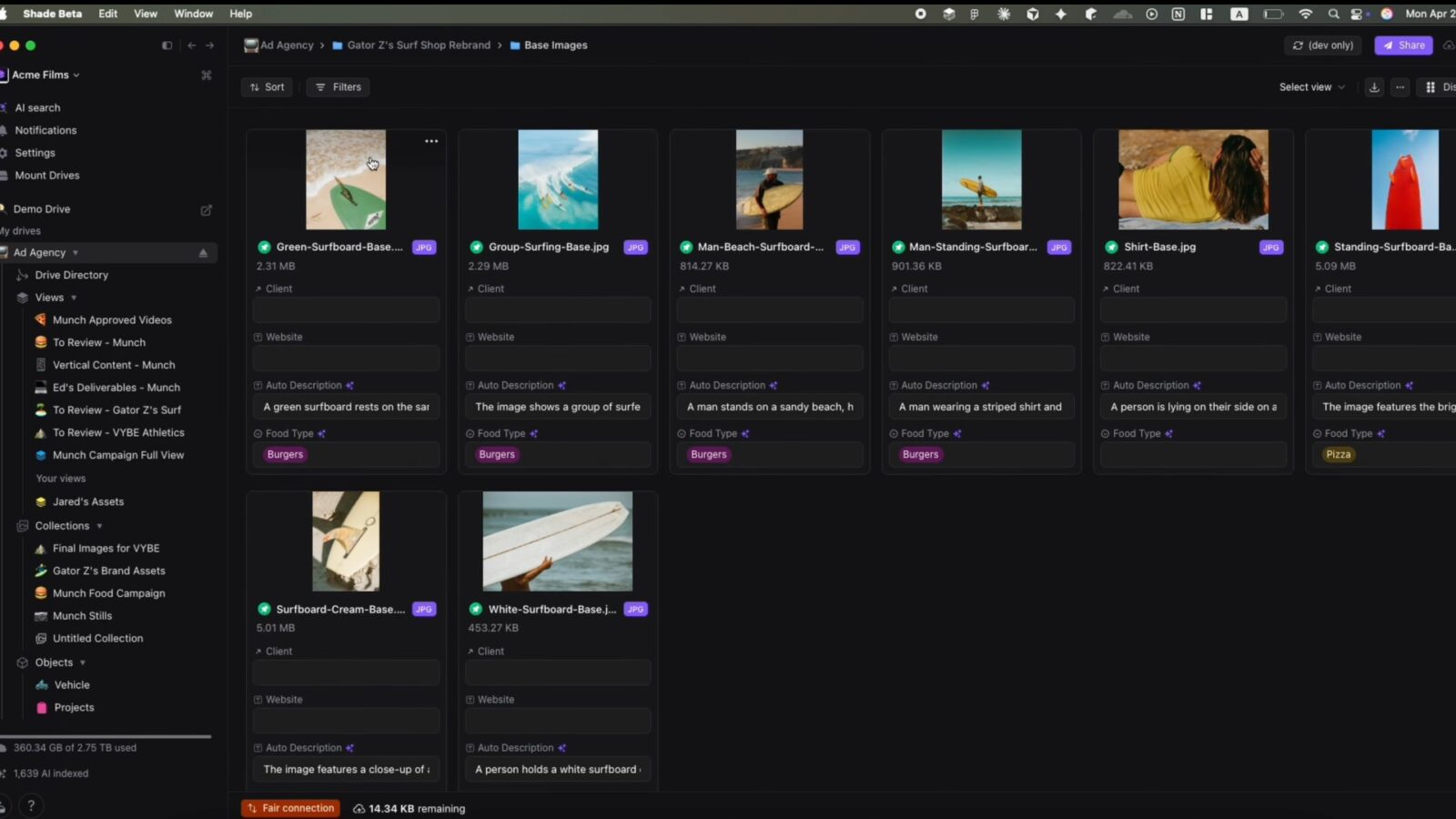The width and height of the screenshot is (1456, 819).
Task: Open the Munch Approved Videos view
Action: pyautogui.click(x=112, y=320)
